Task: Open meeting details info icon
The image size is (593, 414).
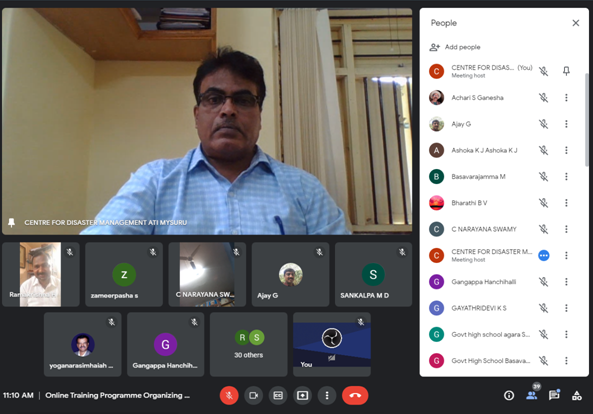Action: click(509, 395)
